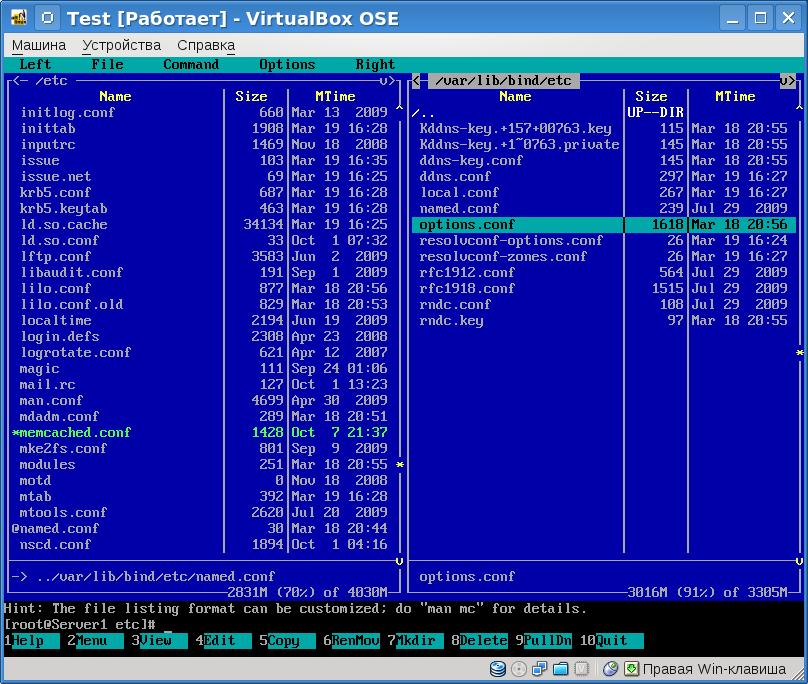Click the hard disk activity indicator icon
The width and height of the screenshot is (808, 684).
coord(498,669)
